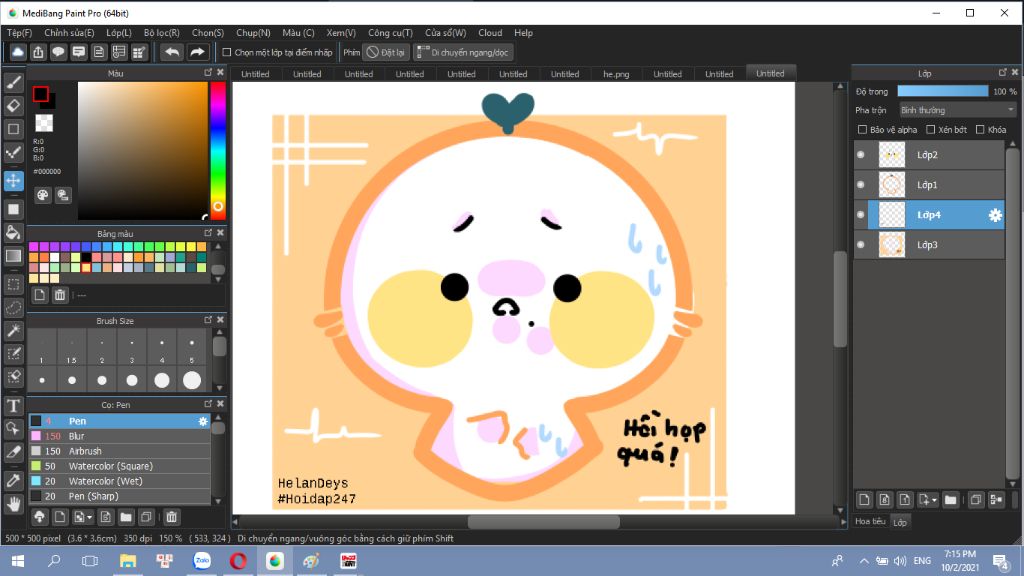Pop out the Brush Size panel

pos(208,320)
